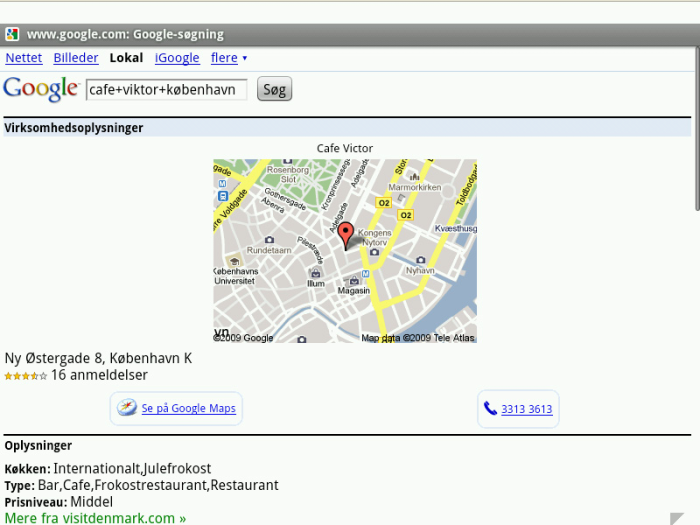
Task: Click the Virksomhedsoplysninger header
Action: pyautogui.click(x=74, y=128)
